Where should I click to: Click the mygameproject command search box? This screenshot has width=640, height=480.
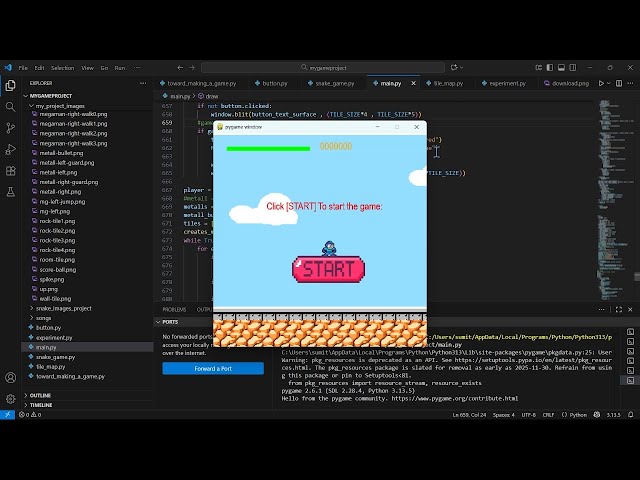[x=323, y=68]
